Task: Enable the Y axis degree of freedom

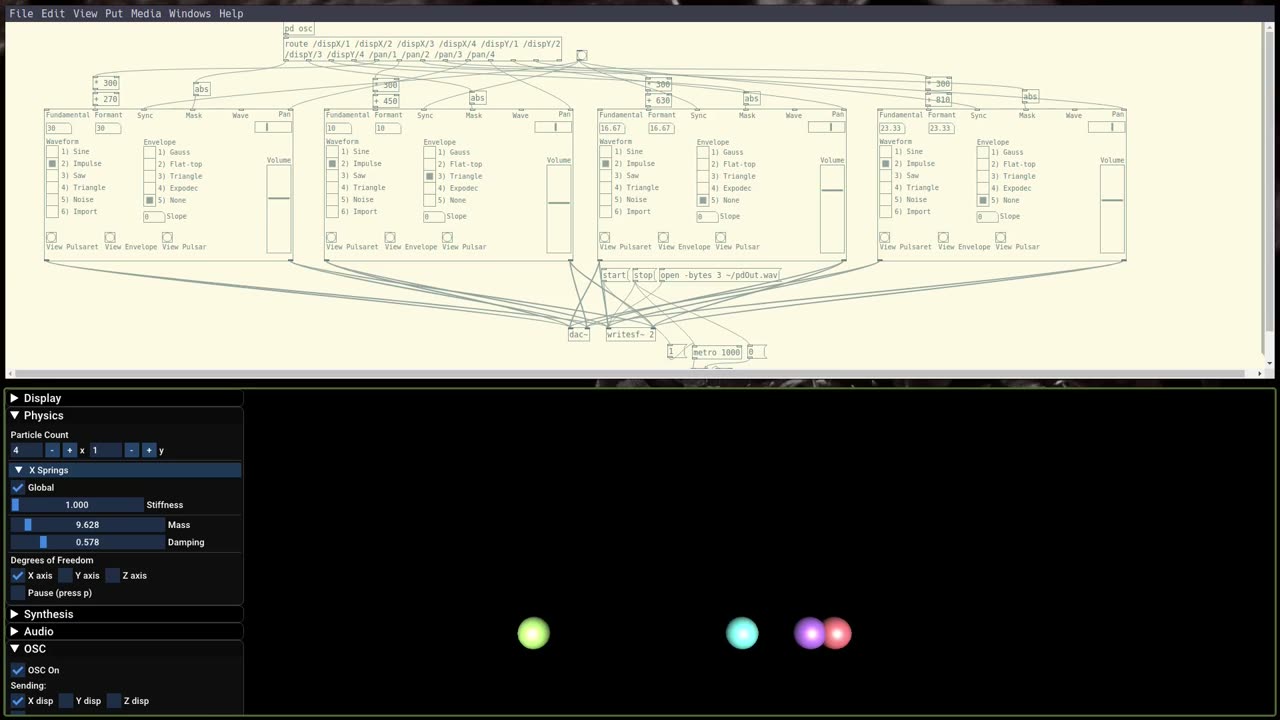Action: click(66, 575)
